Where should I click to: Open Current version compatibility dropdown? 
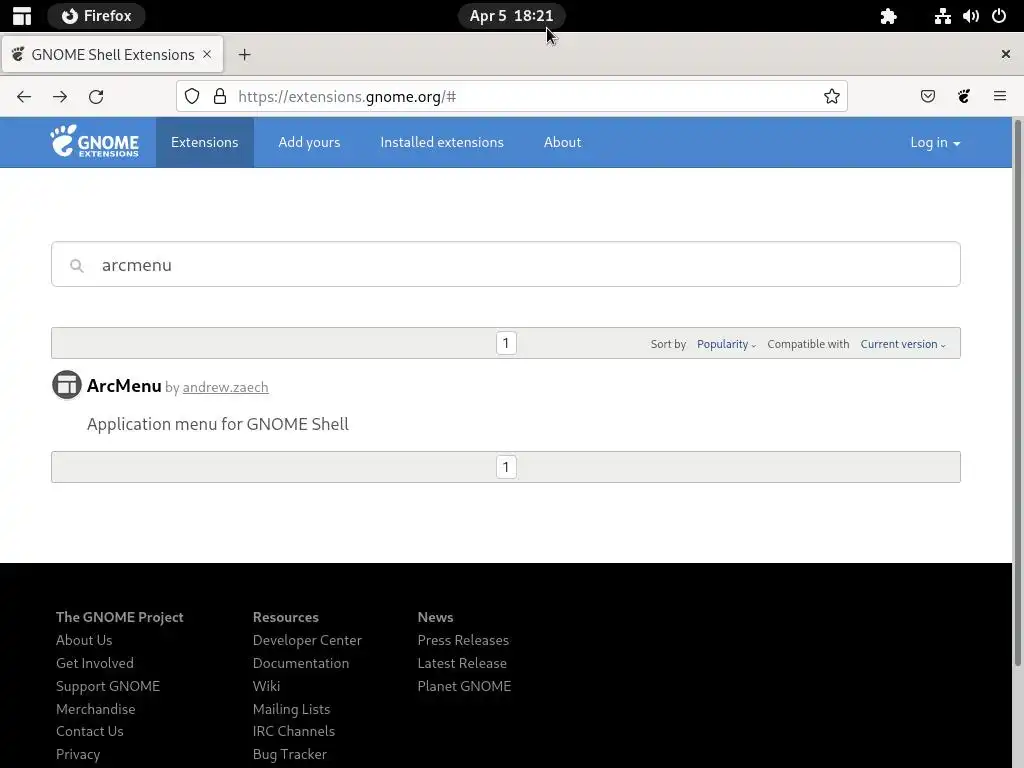[x=903, y=344]
